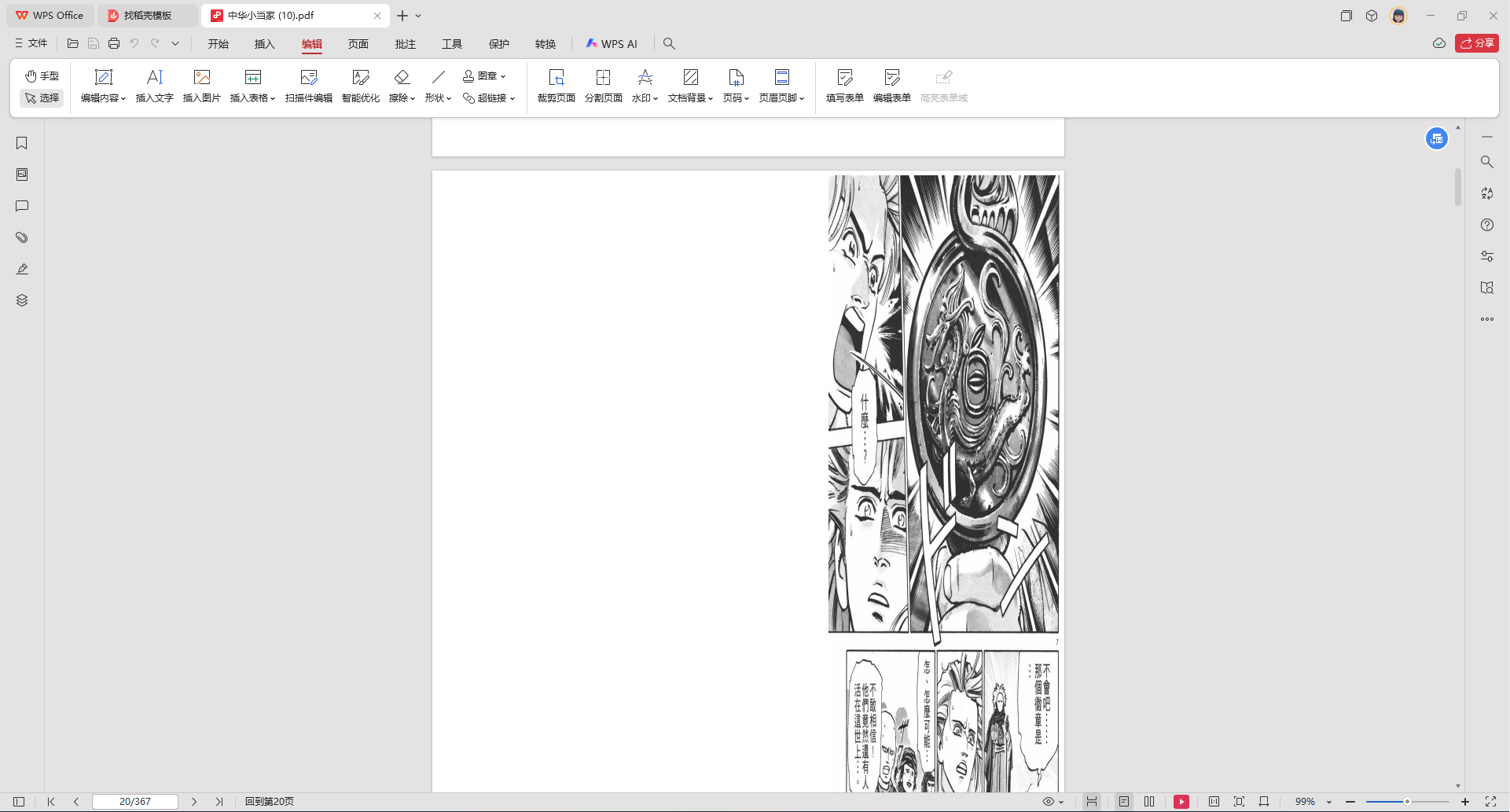
Task: Open the 文件 file menu
Action: [31, 43]
